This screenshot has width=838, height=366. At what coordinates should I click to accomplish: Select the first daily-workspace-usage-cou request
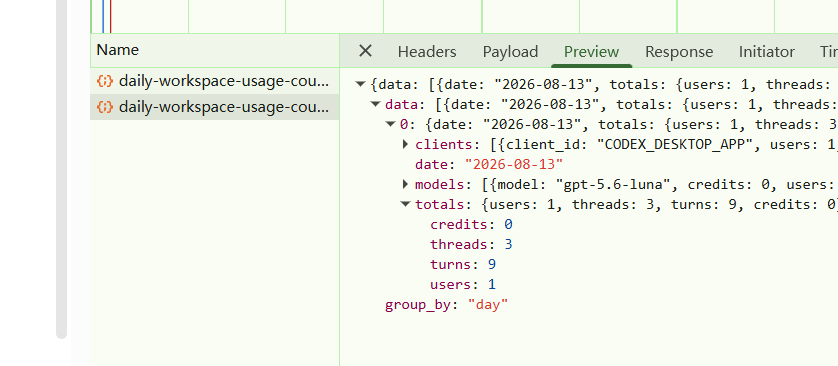click(214, 81)
